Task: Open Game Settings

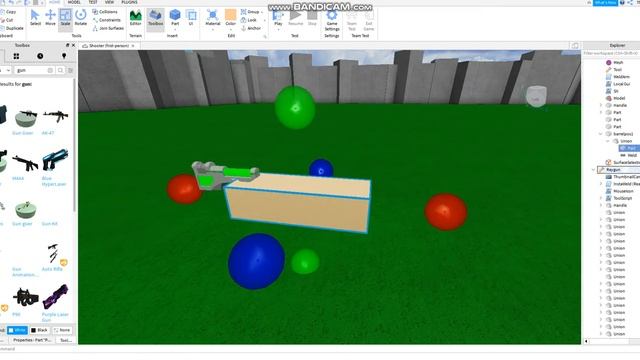Action: point(332,20)
